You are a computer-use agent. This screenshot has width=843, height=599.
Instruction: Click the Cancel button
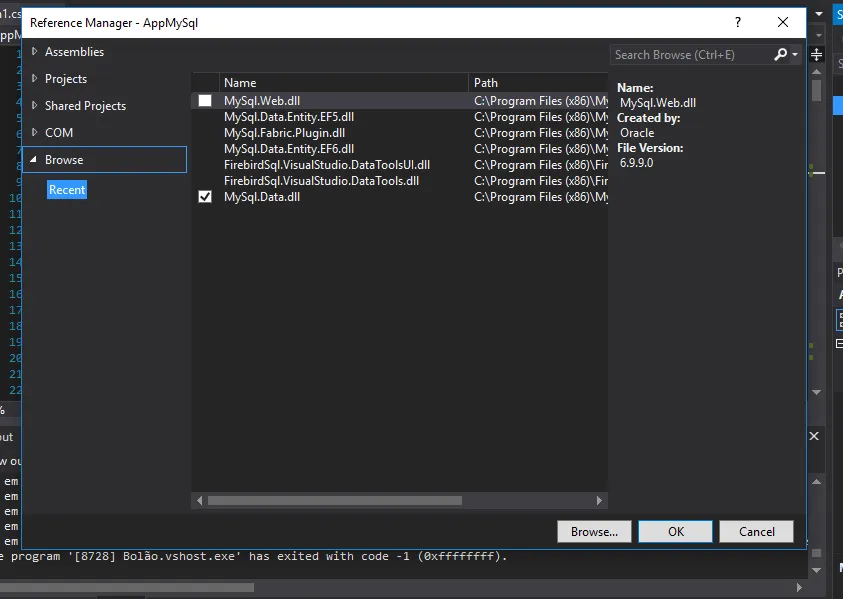coord(755,532)
